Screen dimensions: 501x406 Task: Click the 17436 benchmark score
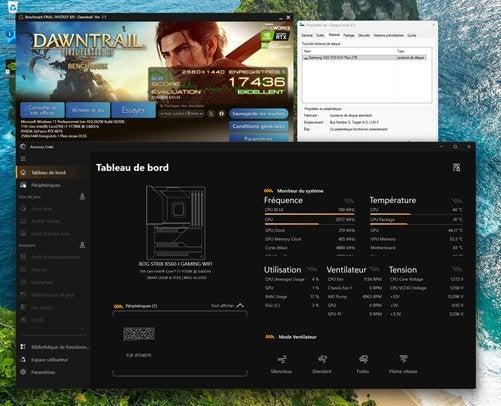257,82
